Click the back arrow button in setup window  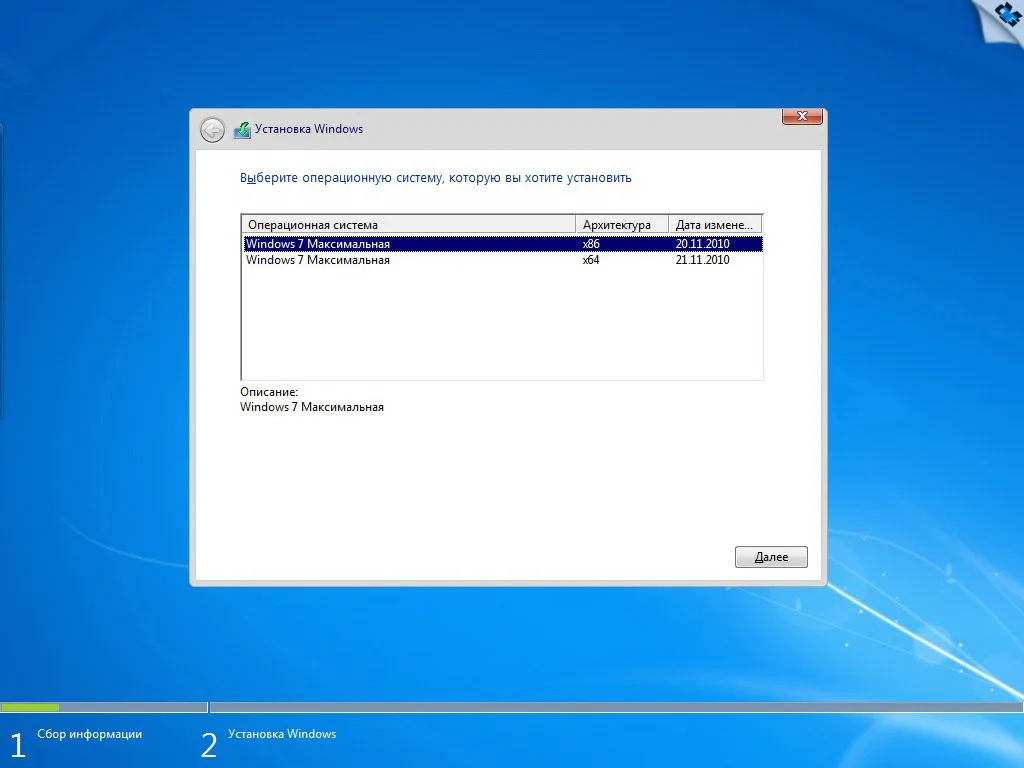pos(212,130)
